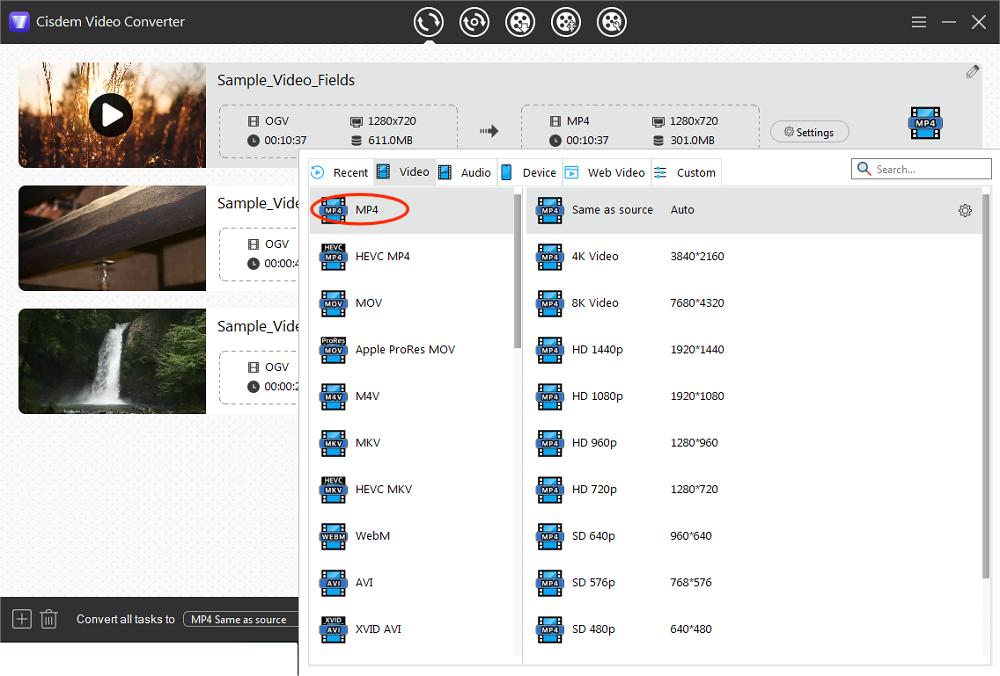Image resolution: width=1000 pixels, height=676 pixels.
Task: Click the add file plus icon
Action: tap(22, 619)
